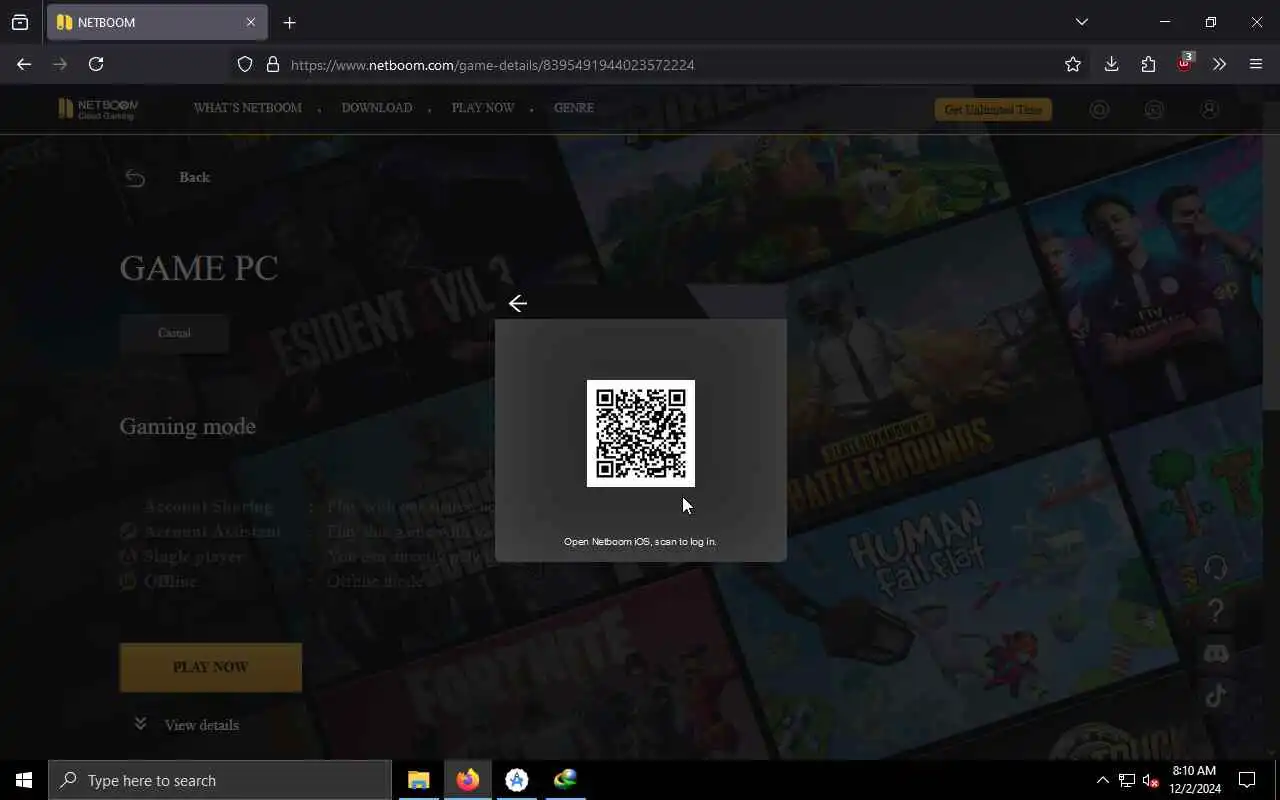Image resolution: width=1280 pixels, height=800 pixels.
Task: Show hidden system tray icons
Action: click(1102, 780)
